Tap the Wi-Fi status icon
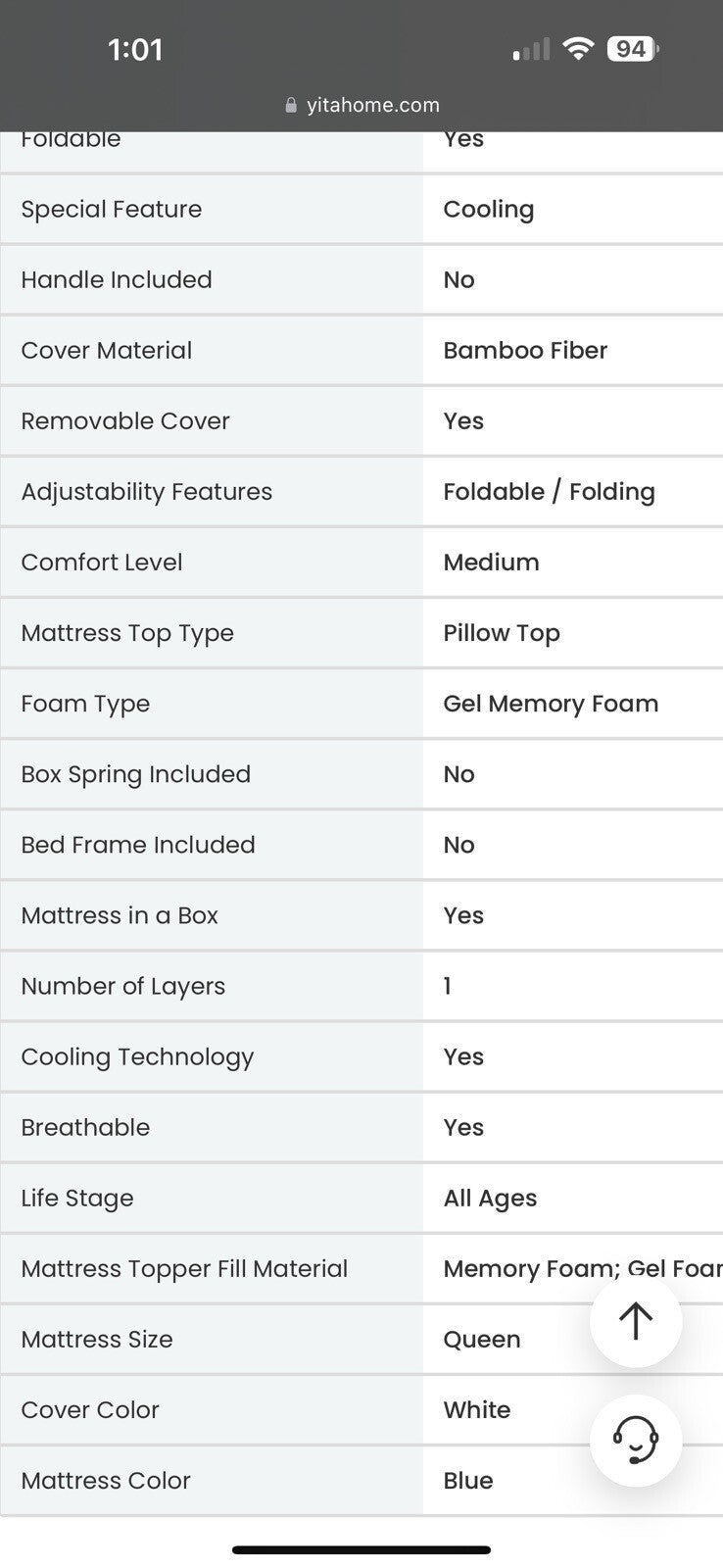This screenshot has width=723, height=1568. [579, 49]
